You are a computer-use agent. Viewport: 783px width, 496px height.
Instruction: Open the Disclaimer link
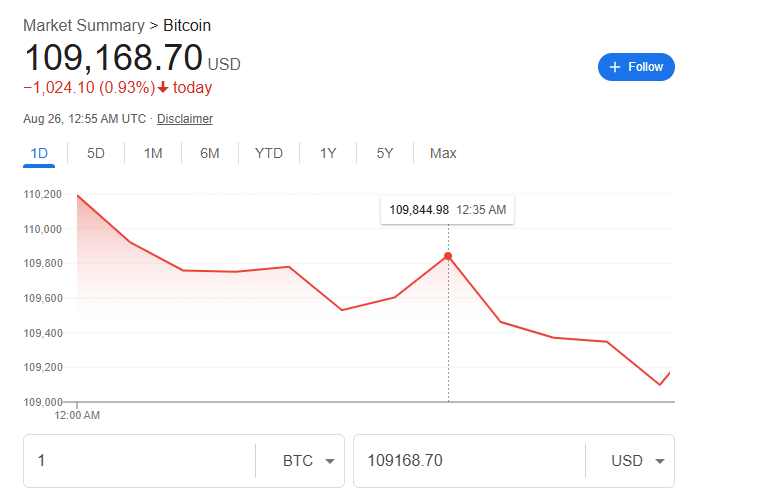coord(185,119)
